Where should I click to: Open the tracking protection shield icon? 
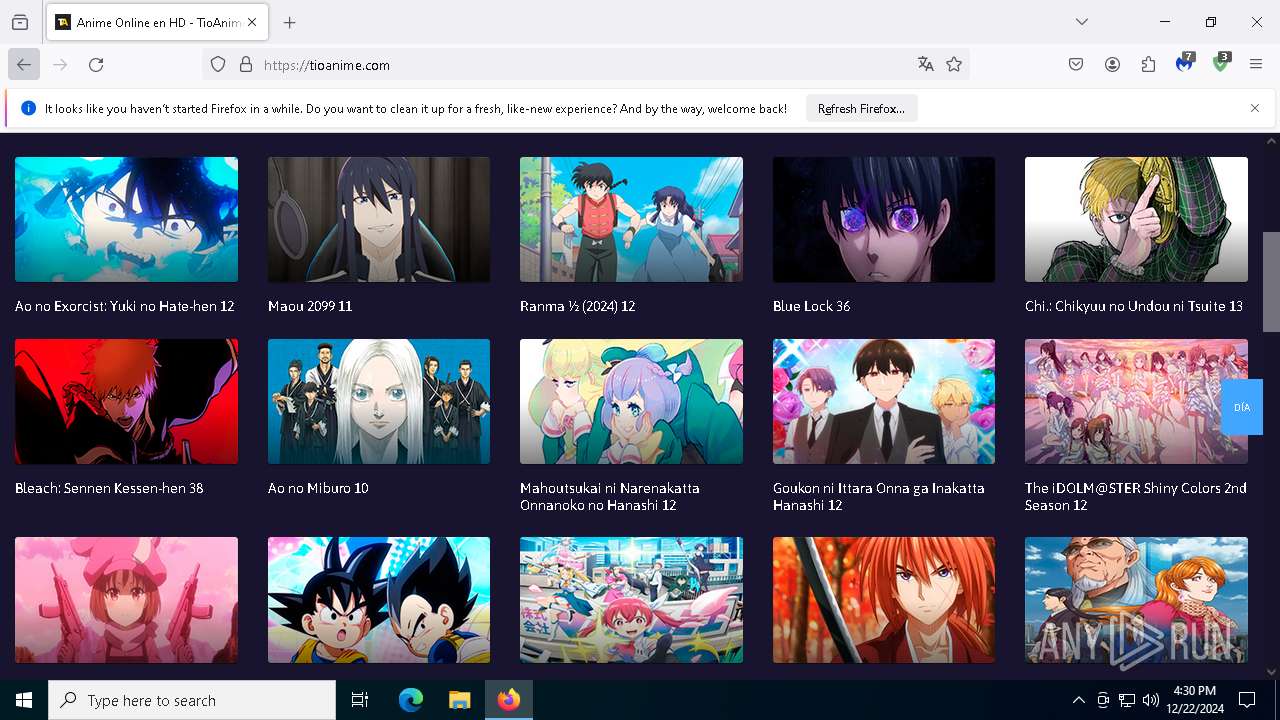(x=218, y=65)
